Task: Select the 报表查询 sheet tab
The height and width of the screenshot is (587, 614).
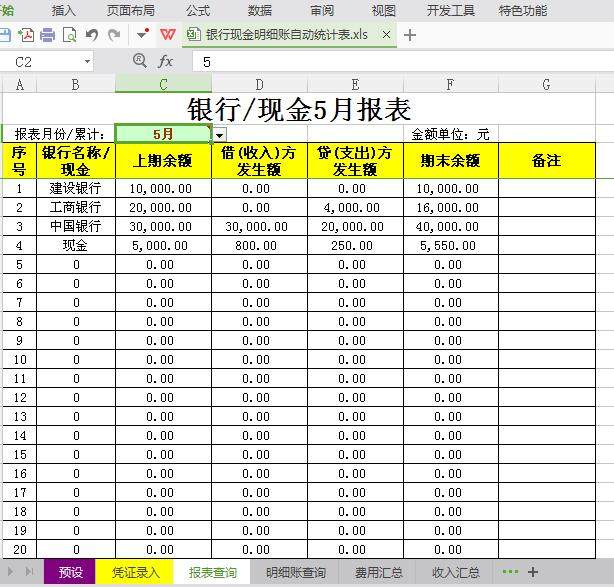Action: 212,572
